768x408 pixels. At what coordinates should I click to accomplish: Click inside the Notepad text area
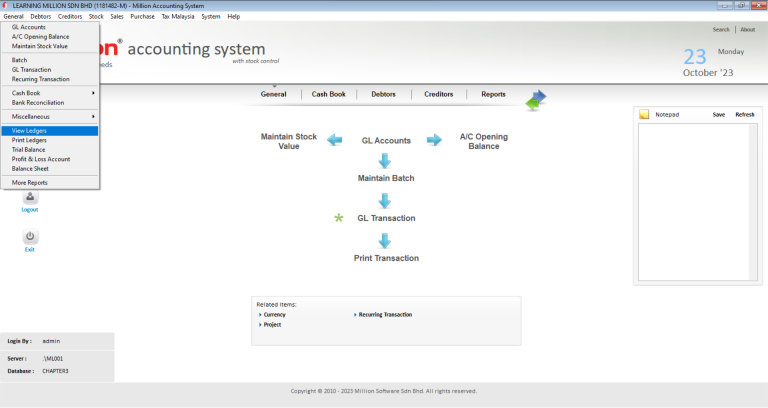click(694, 202)
